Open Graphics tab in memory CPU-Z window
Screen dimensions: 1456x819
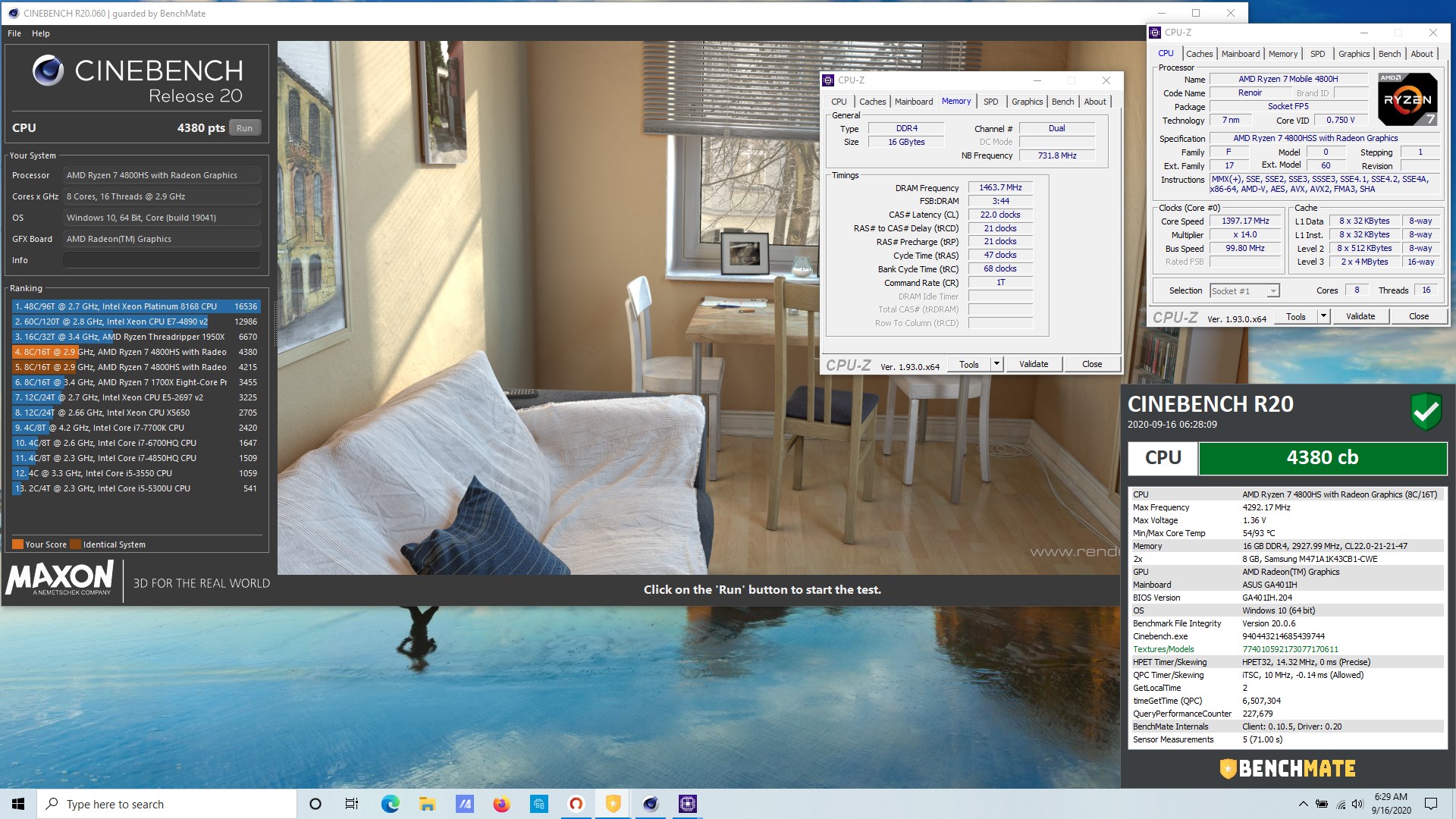coord(1028,102)
